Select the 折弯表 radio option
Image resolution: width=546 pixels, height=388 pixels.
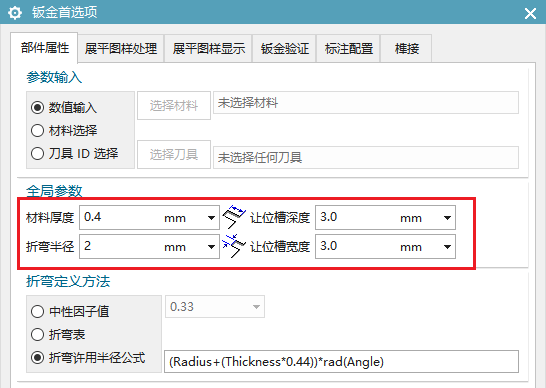(38, 334)
